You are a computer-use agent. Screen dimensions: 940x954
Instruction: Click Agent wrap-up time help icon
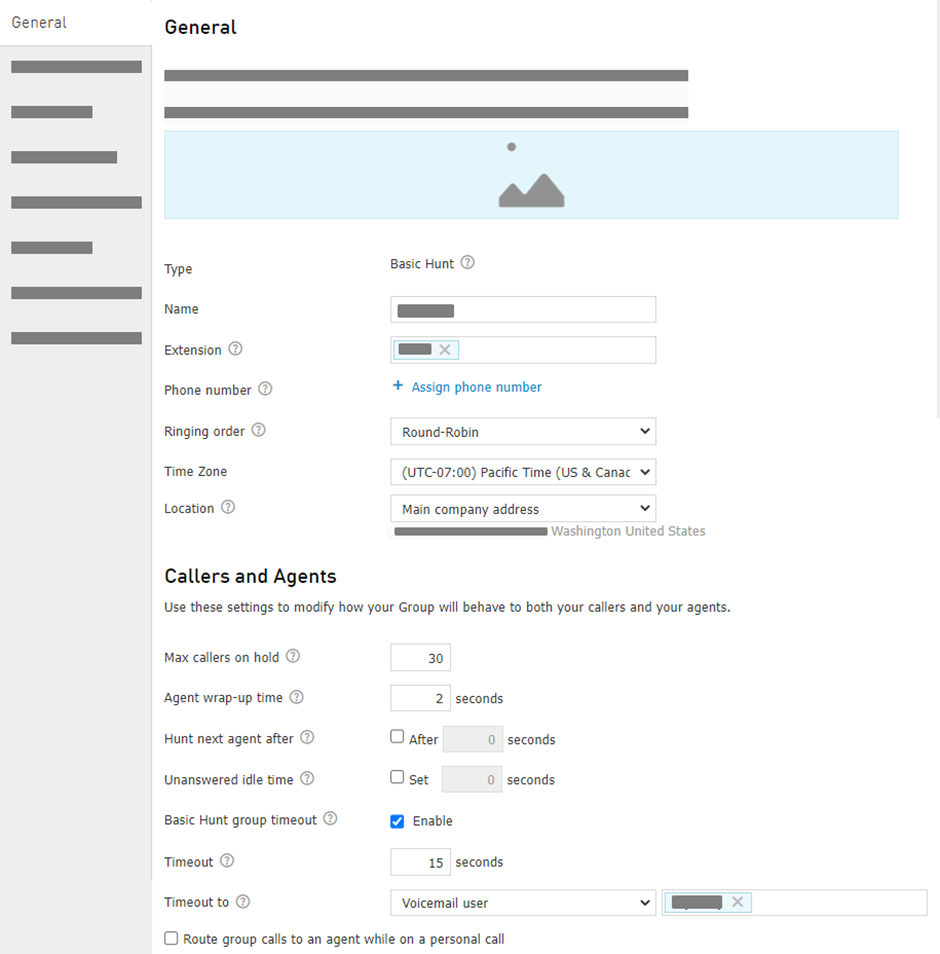296,697
